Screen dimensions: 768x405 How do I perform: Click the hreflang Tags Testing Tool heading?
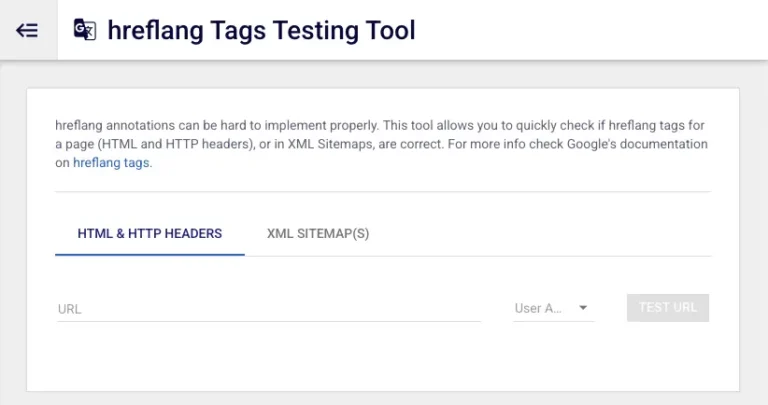point(261,30)
